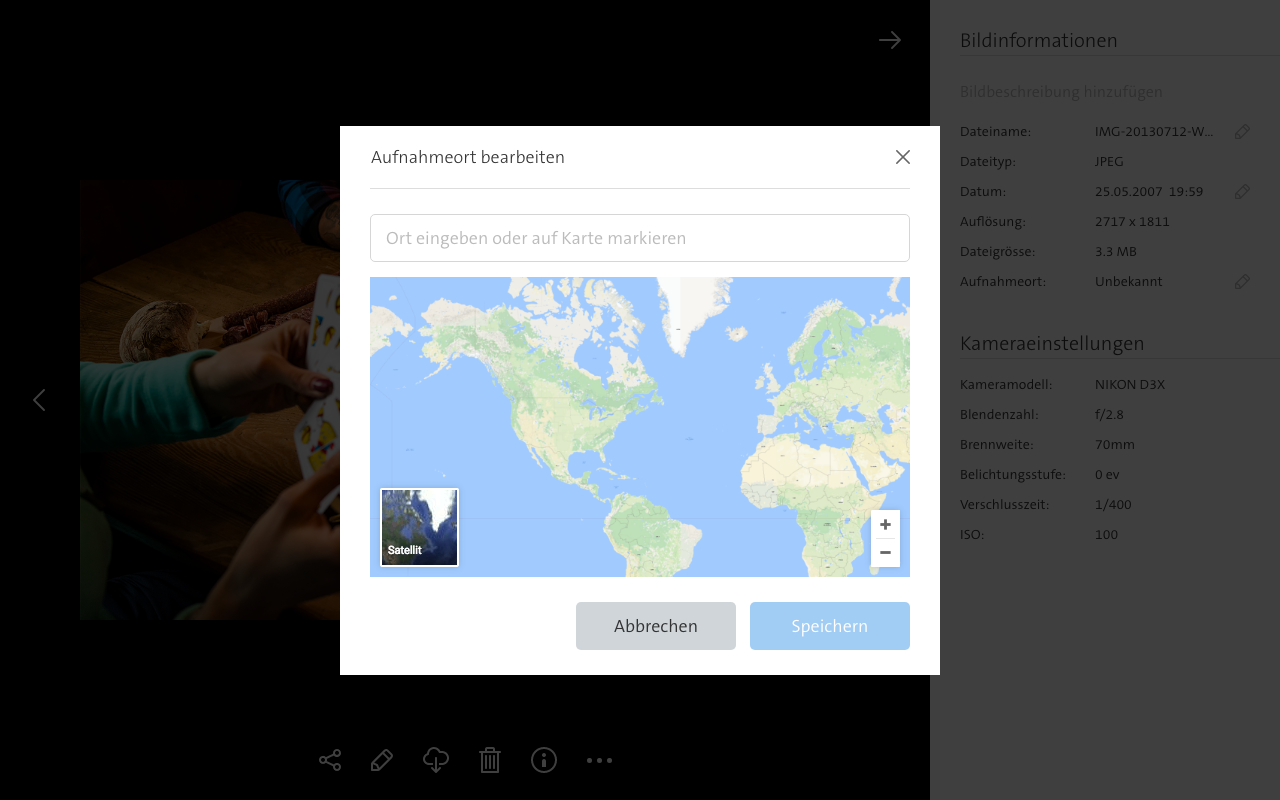
Task: Click the Kameraeinstellungen heading
Action: pos(1052,343)
